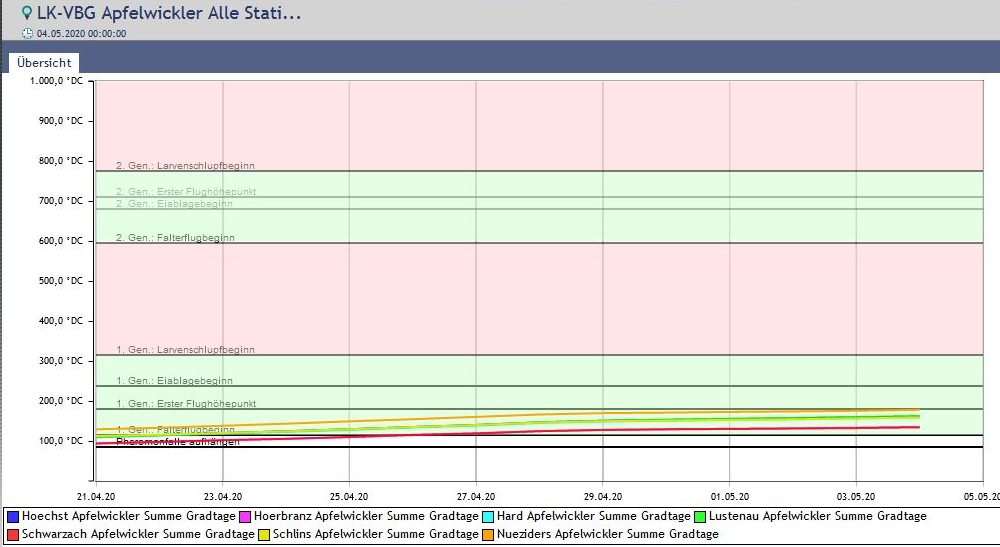The image size is (1000, 547).
Task: Toggle Lustenau Apfelwickler Summe Gradtage series label
Action: tap(817, 517)
